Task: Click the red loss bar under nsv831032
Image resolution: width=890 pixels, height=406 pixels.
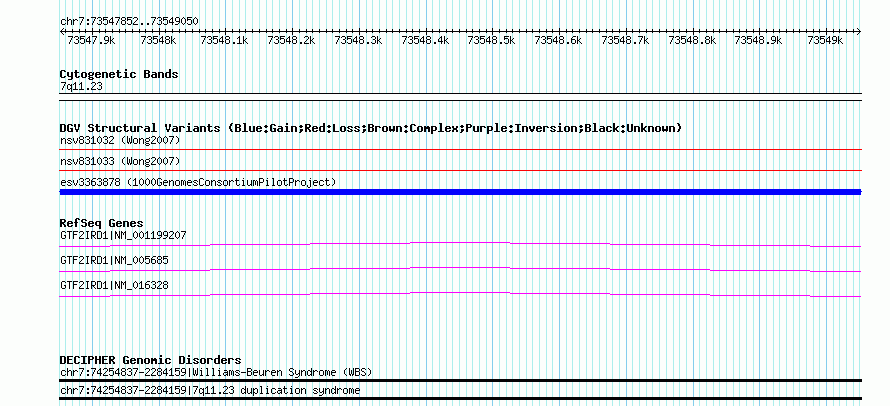Action: pos(461,149)
